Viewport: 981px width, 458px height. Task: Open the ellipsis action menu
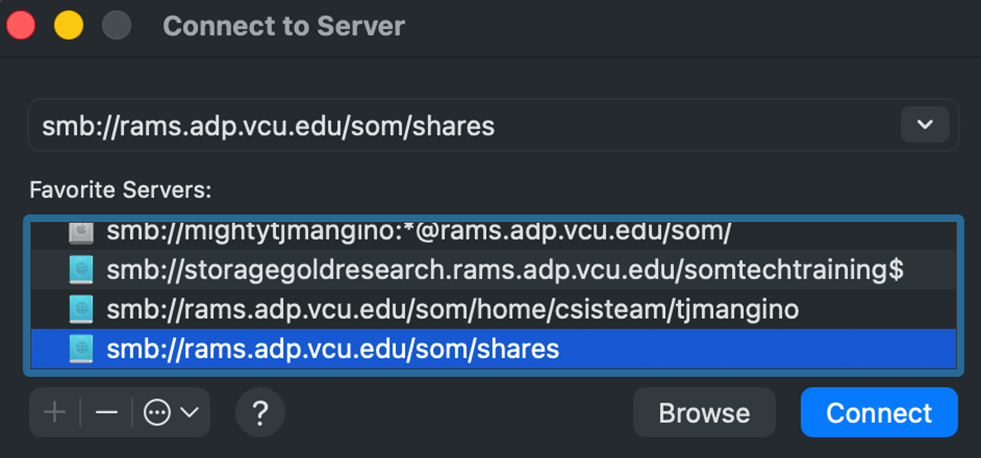click(157, 412)
